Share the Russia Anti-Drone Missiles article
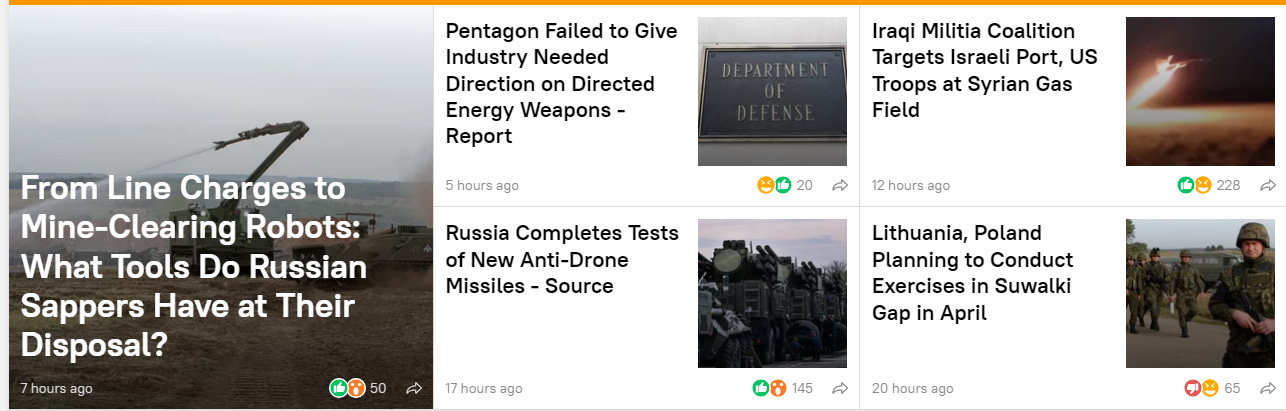 pyautogui.click(x=840, y=388)
